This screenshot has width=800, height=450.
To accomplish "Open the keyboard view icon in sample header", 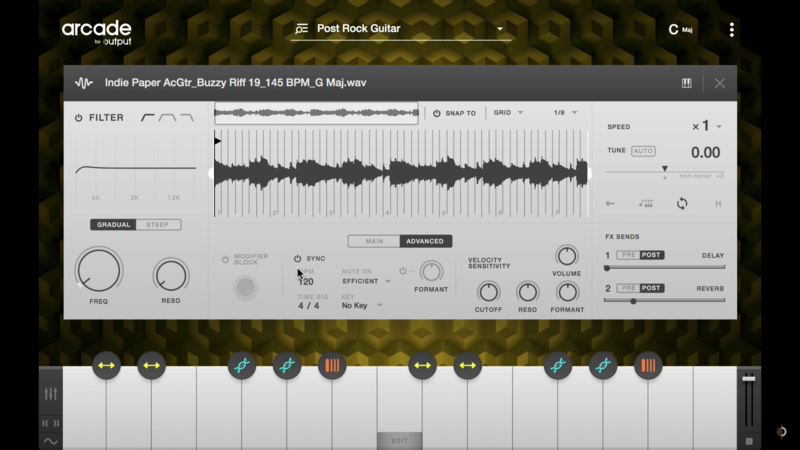I will tap(687, 83).
